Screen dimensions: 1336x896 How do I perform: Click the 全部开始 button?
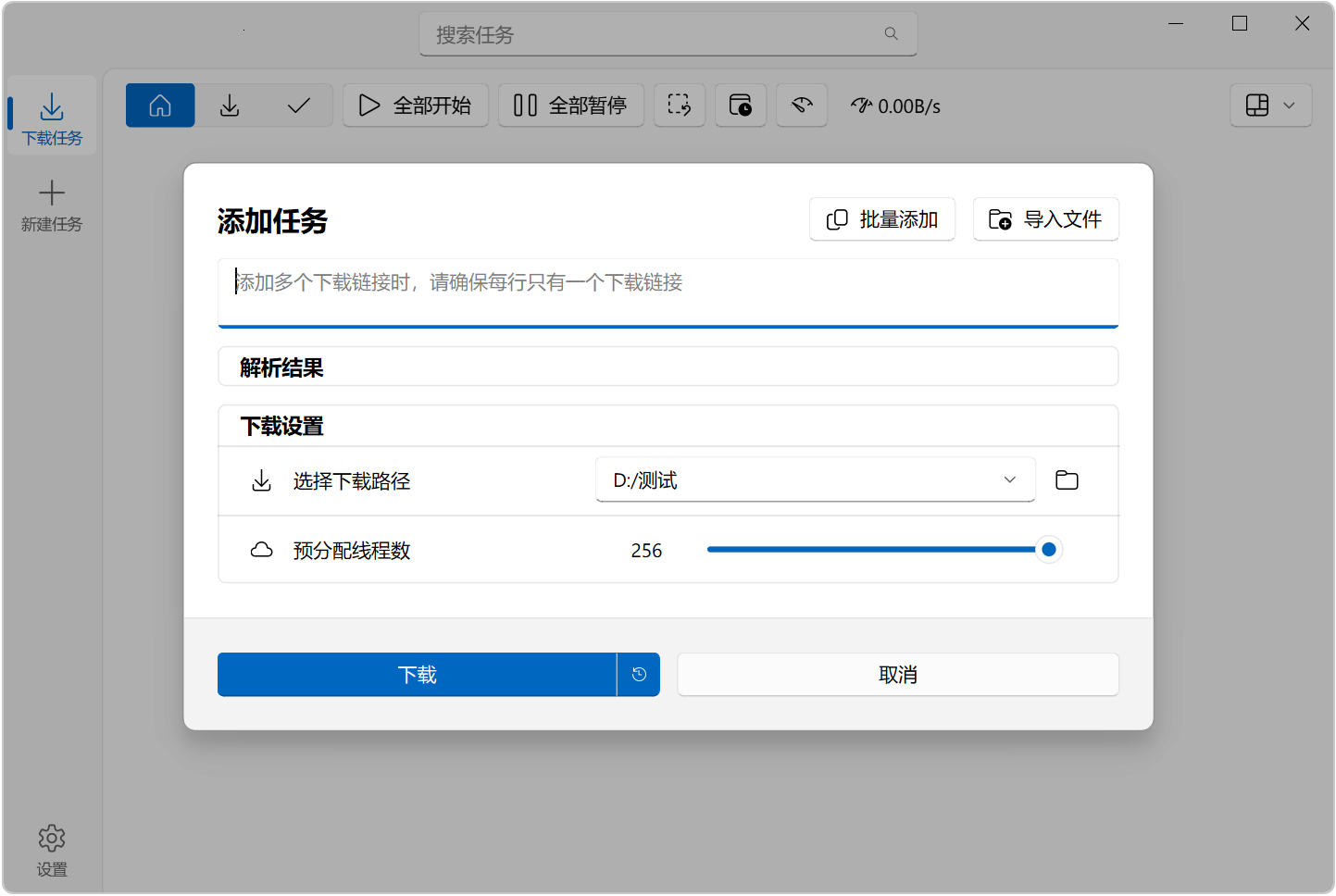point(416,106)
